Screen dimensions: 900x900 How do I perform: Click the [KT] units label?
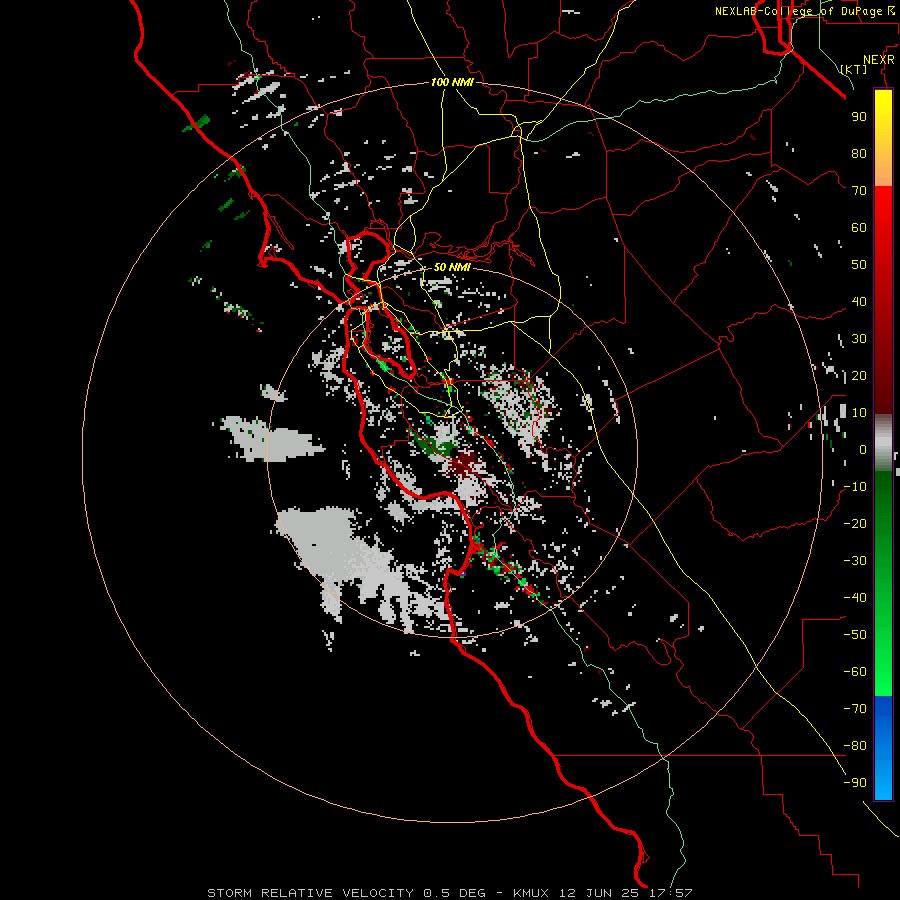854,69
